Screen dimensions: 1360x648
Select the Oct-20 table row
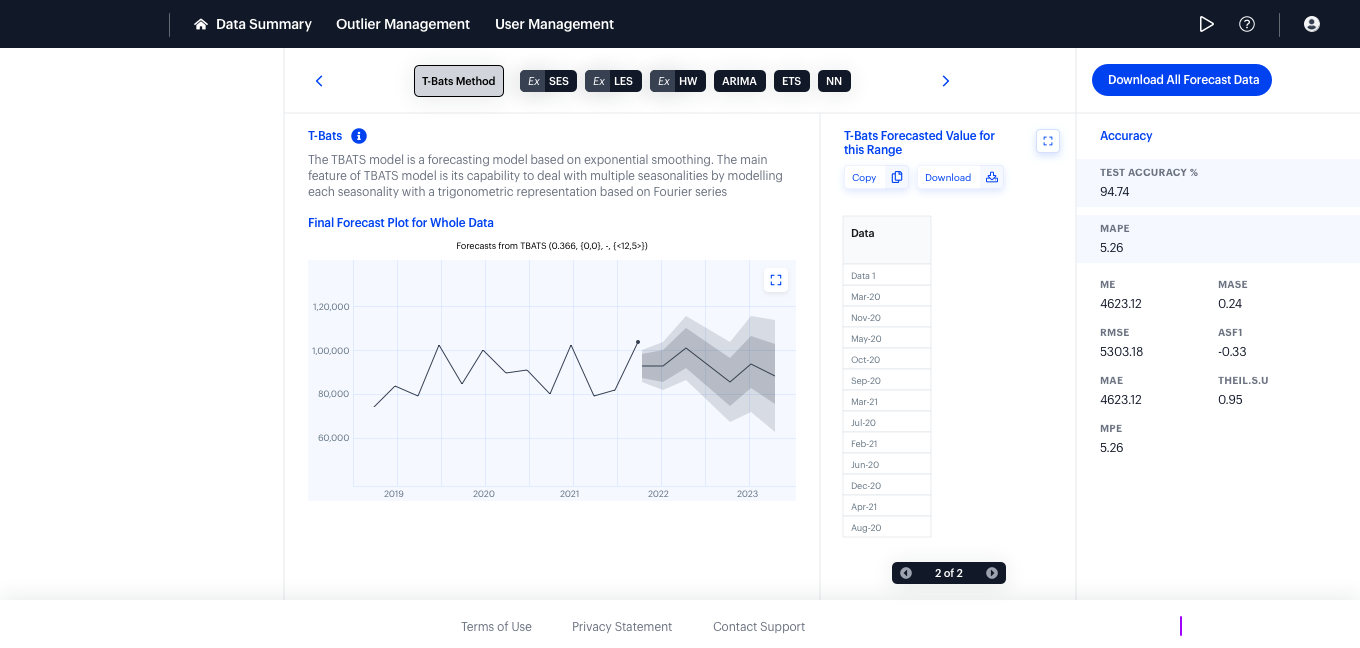tap(887, 359)
